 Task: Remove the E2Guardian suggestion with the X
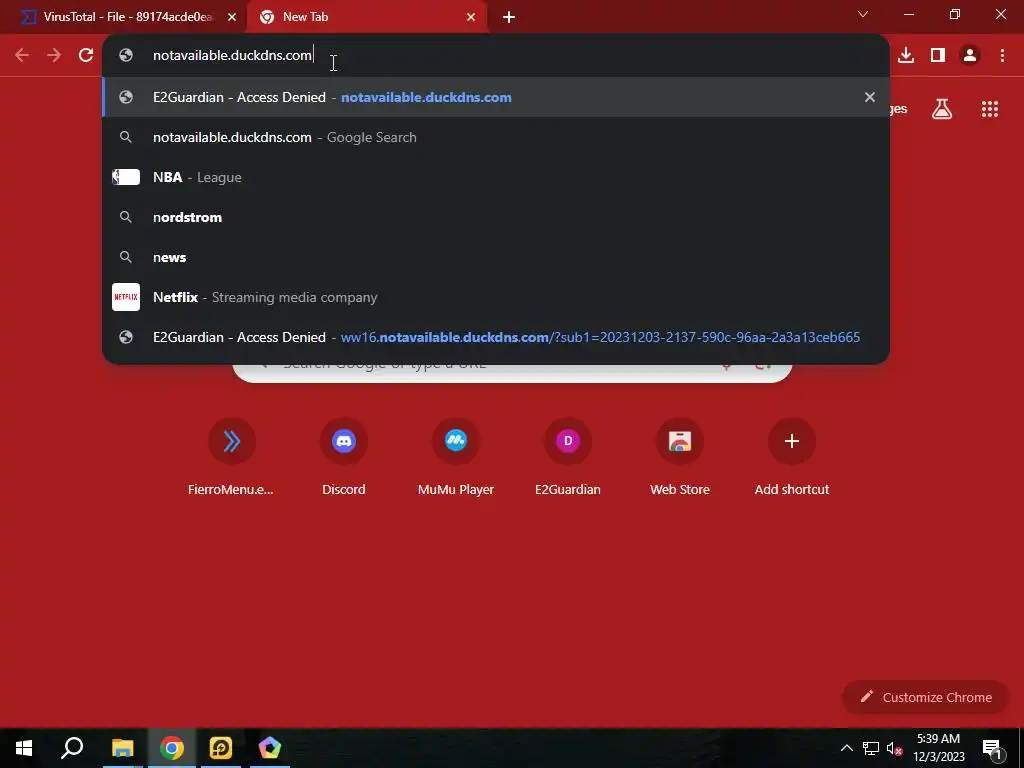(x=870, y=97)
